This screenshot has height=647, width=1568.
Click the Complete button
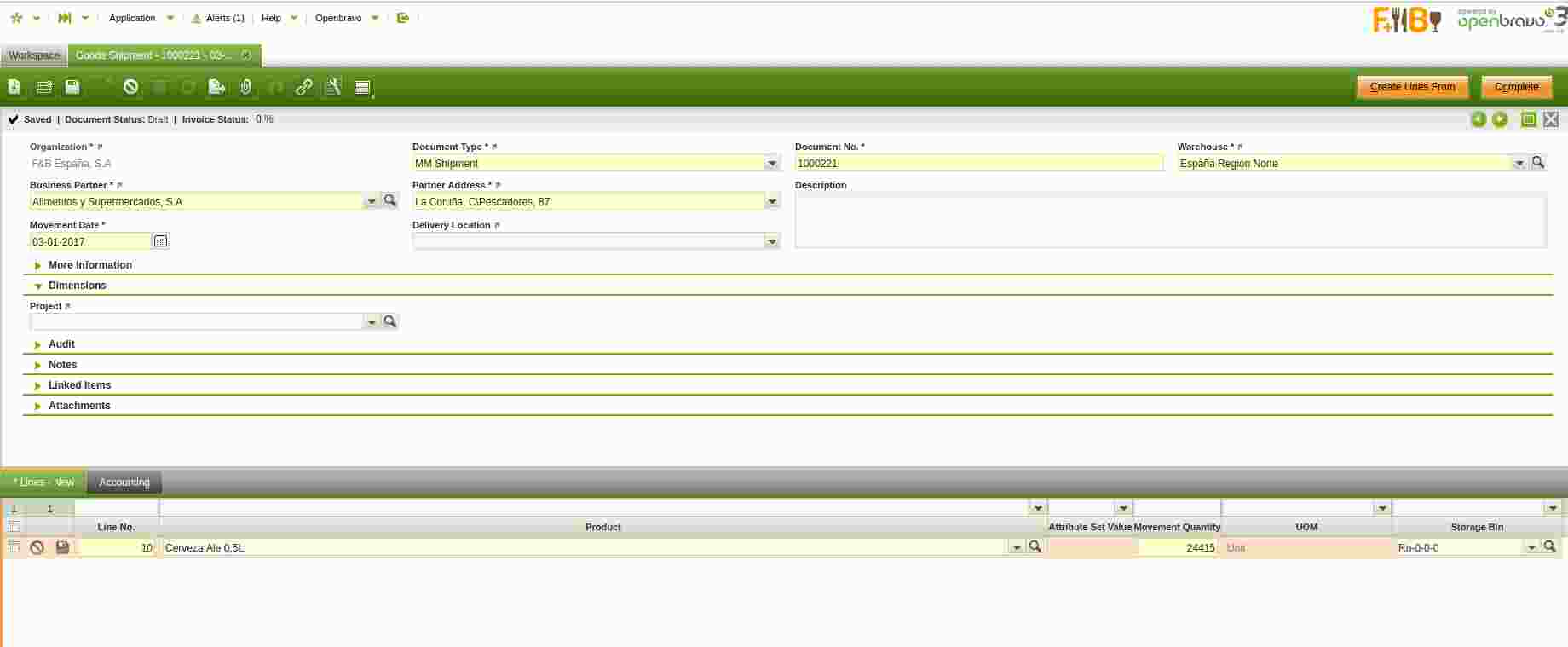[x=1516, y=87]
